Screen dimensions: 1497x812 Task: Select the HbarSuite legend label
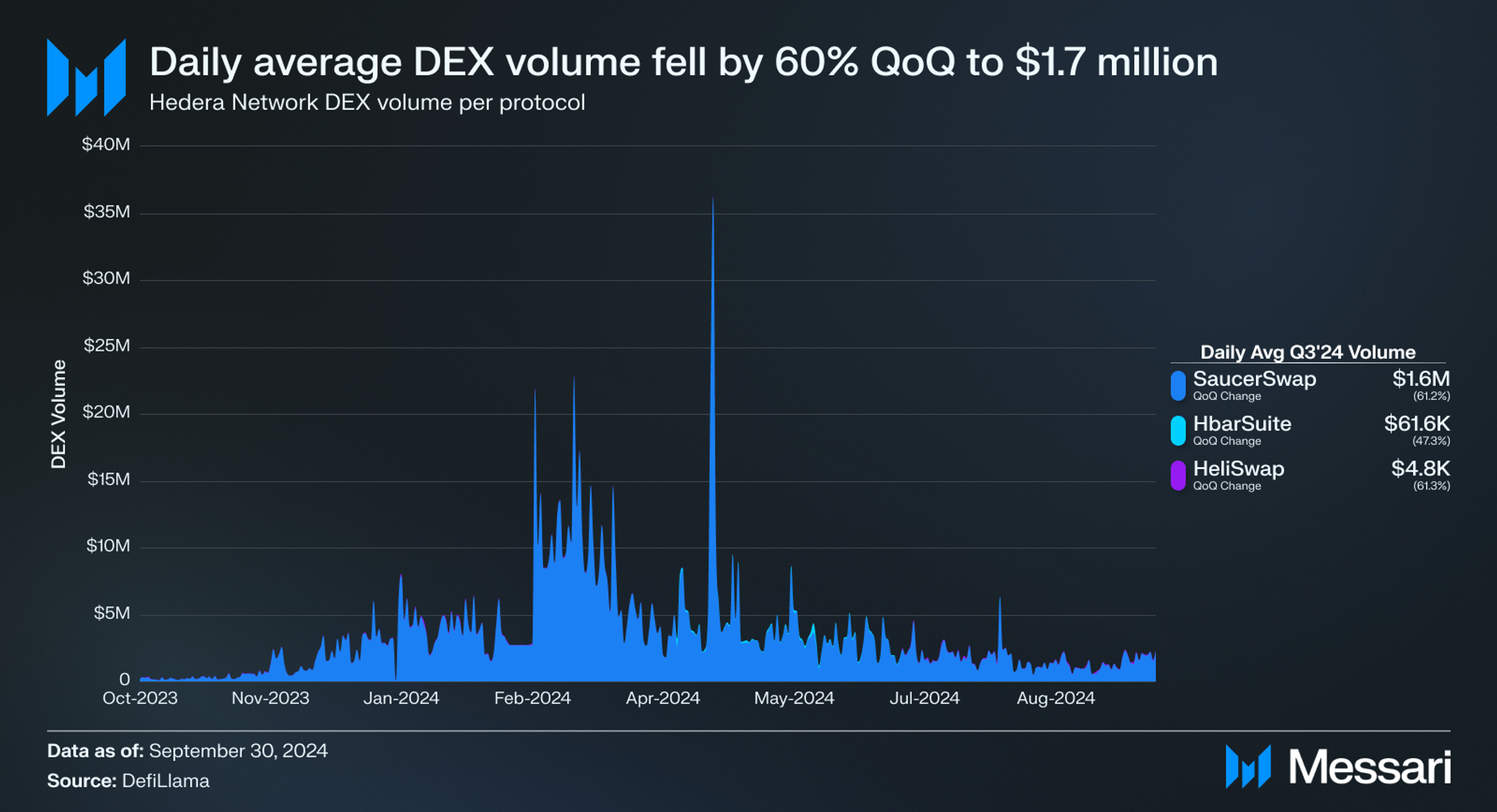tap(1241, 424)
